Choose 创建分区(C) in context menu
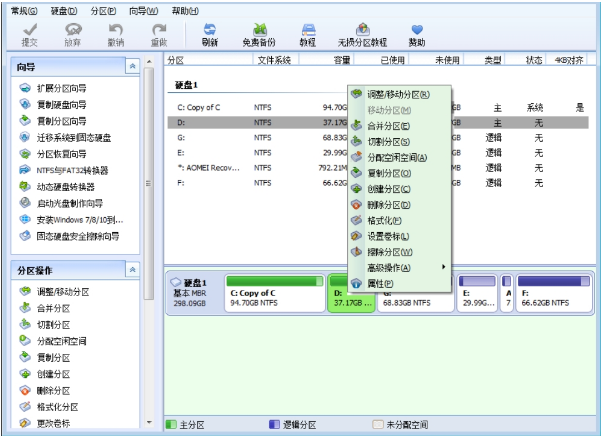603x436 pixels. pos(399,189)
